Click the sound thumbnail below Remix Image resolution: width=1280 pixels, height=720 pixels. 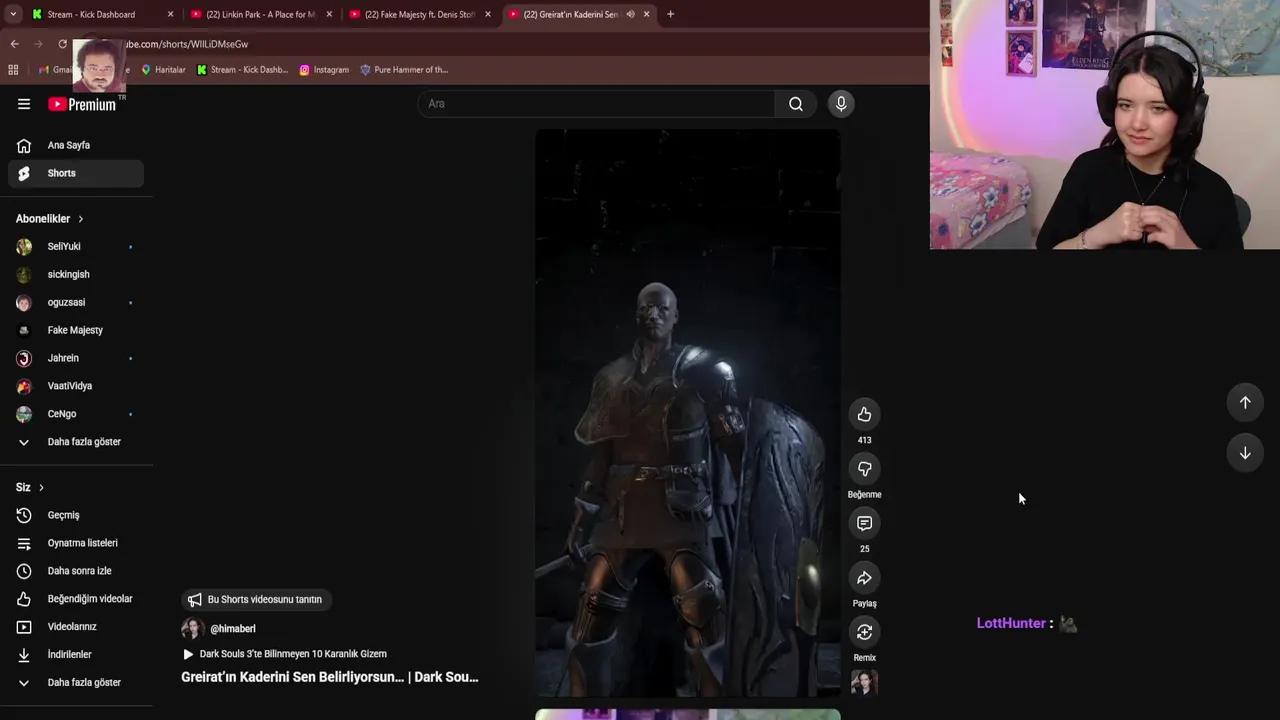(x=864, y=682)
